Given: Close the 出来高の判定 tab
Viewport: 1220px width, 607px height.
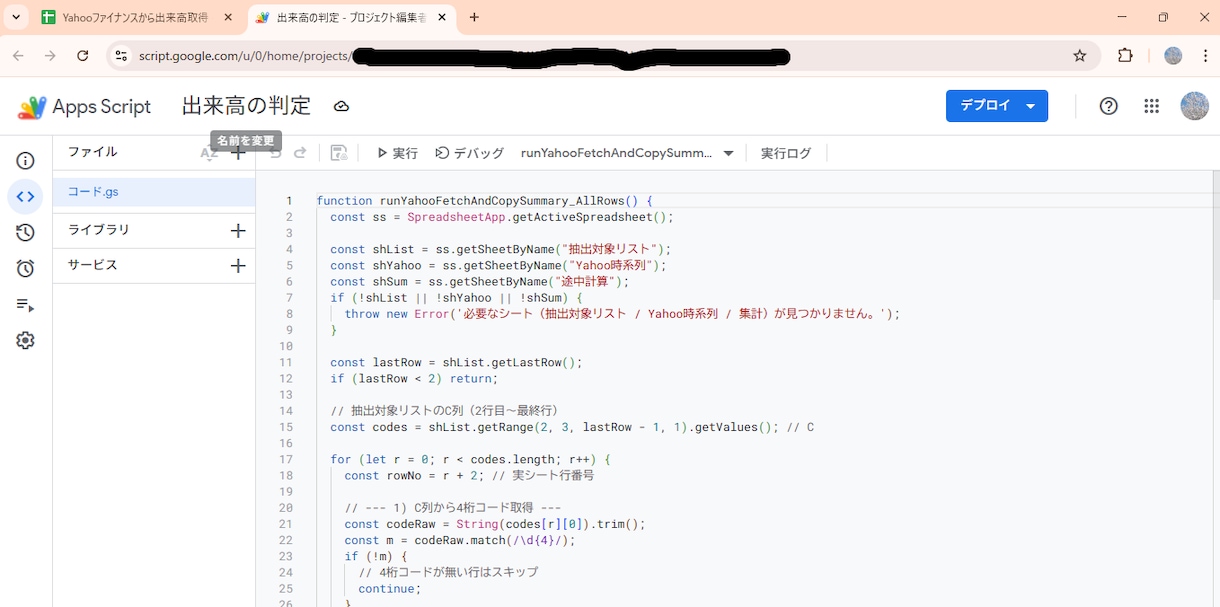Looking at the screenshot, I should point(442,18).
